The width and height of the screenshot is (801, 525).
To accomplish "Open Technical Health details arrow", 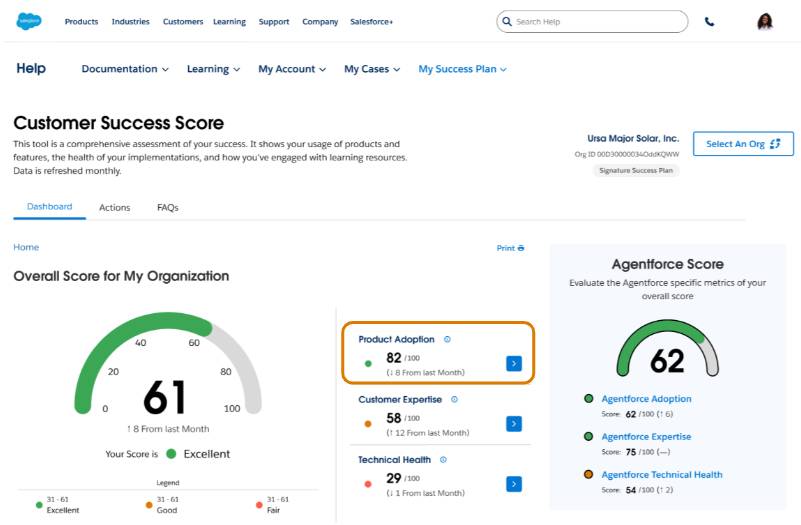I will tap(514, 484).
